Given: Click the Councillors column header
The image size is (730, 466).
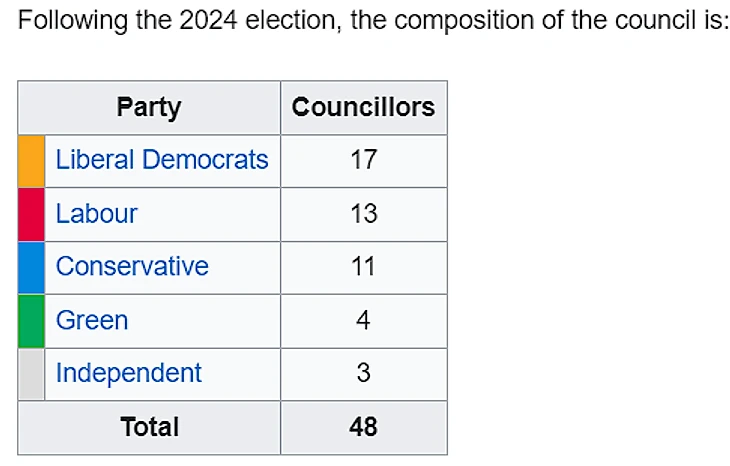Looking at the screenshot, I should [x=363, y=107].
